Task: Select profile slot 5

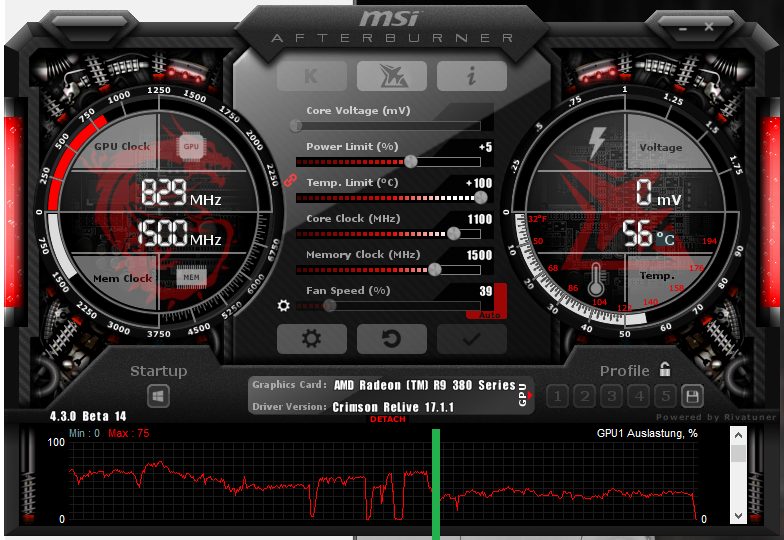Action: tap(666, 396)
